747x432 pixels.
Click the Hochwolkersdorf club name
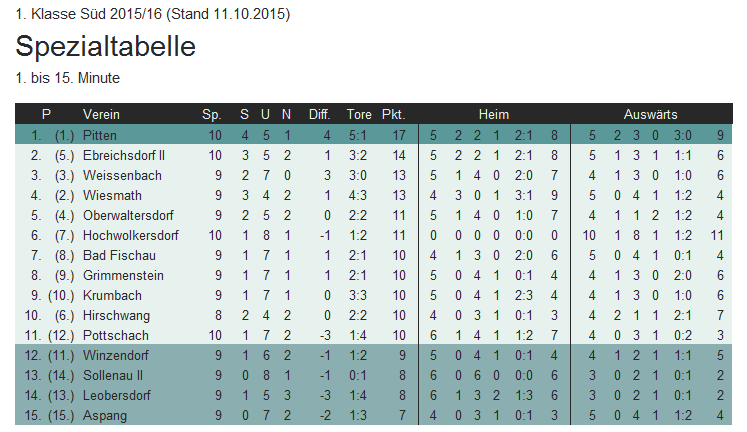[131, 235]
